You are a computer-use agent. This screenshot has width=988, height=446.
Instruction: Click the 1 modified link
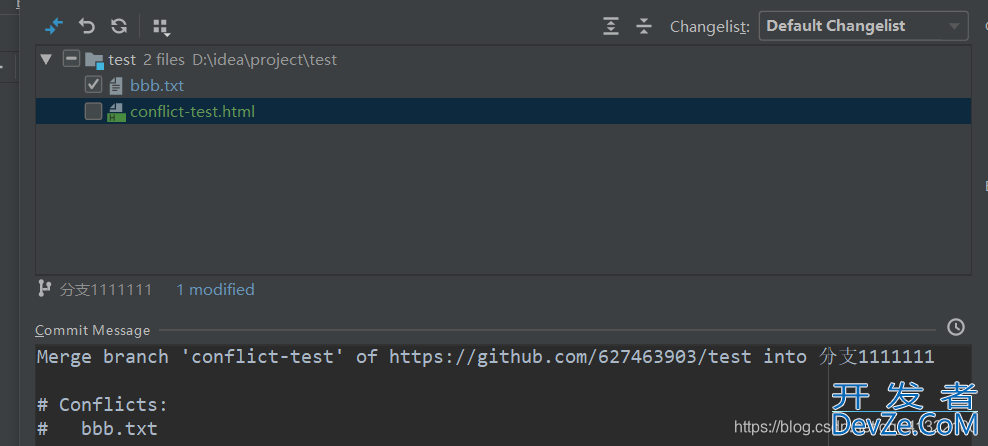(x=215, y=290)
